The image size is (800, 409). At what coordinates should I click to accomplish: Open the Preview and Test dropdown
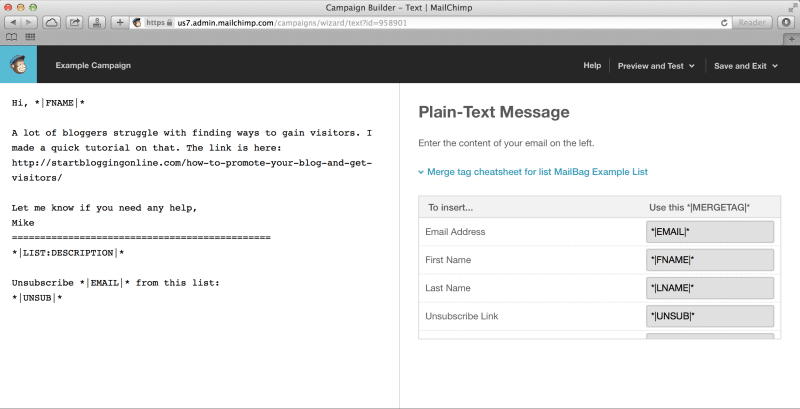pyautogui.click(x=656, y=66)
